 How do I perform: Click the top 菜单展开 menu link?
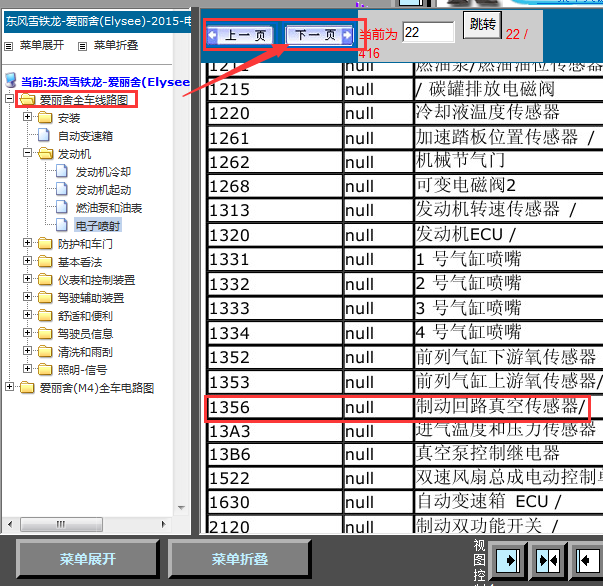[x=41, y=45]
